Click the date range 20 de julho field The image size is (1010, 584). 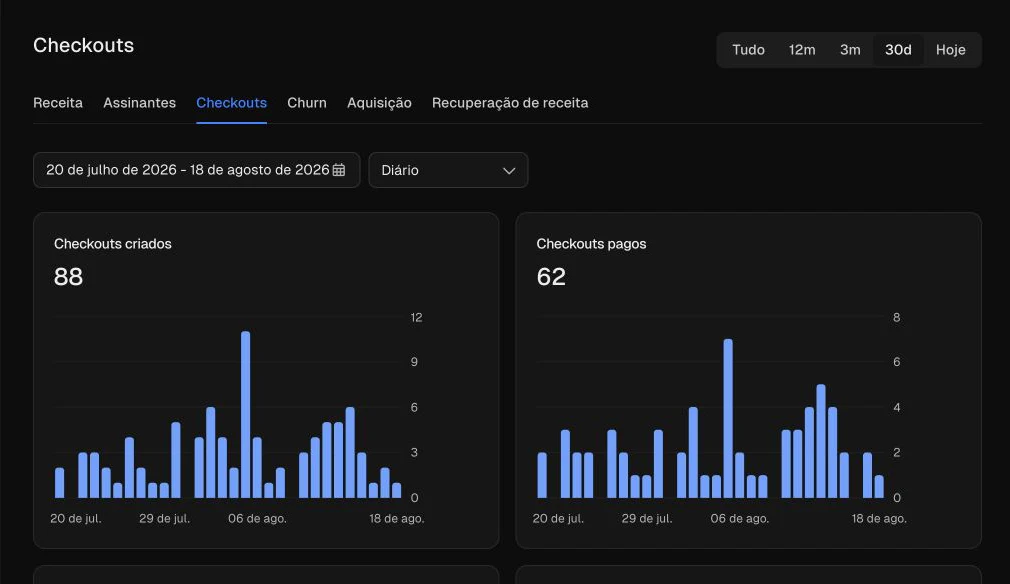(196, 170)
